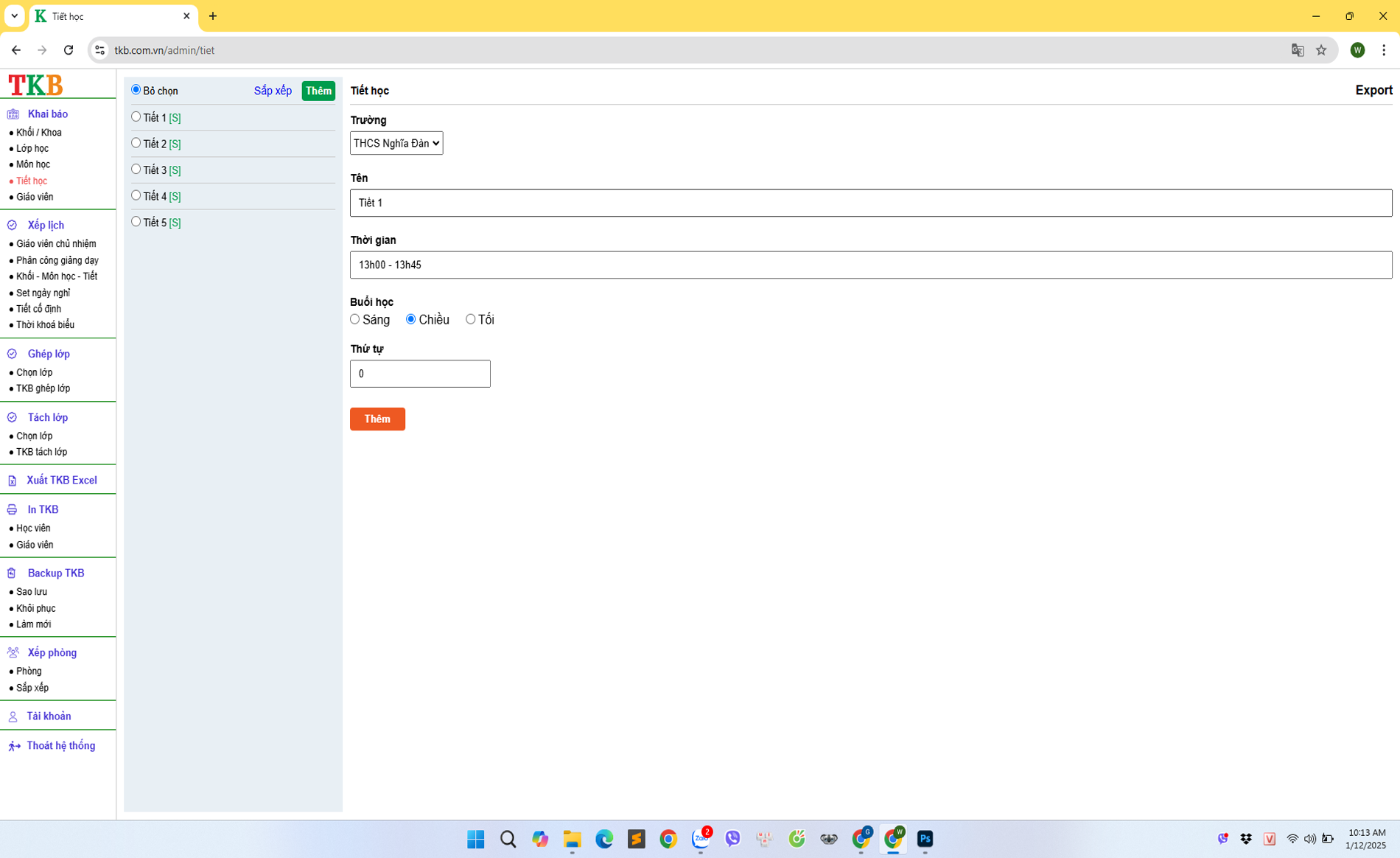This screenshot has width=1400, height=858.
Task: Click the Thoát hệ thống exit icon
Action: coord(13,746)
